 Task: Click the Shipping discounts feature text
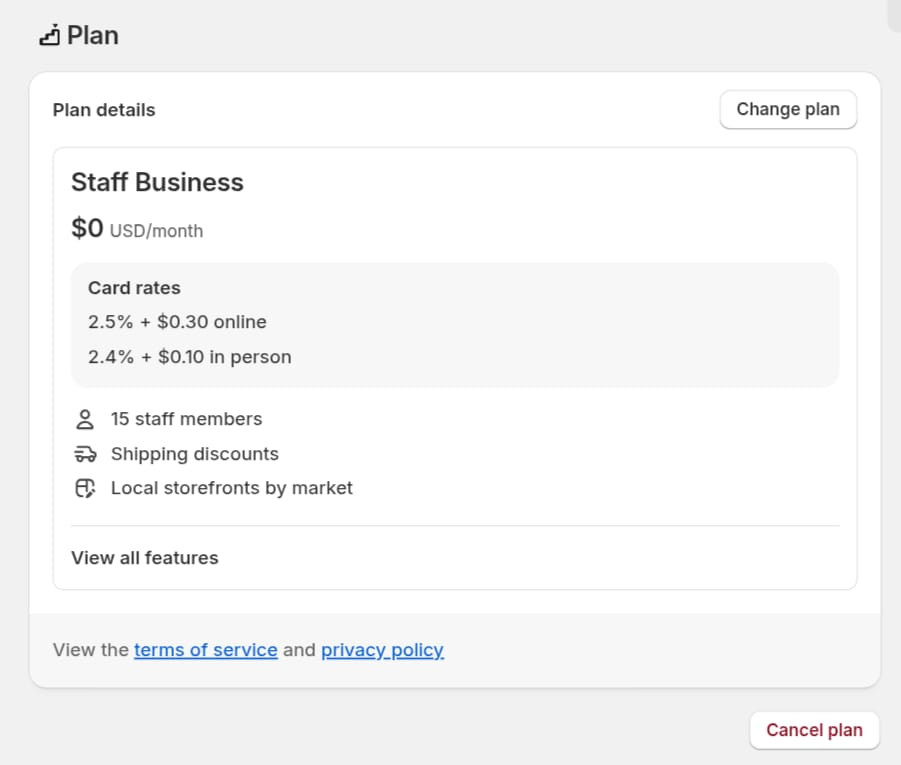(194, 454)
